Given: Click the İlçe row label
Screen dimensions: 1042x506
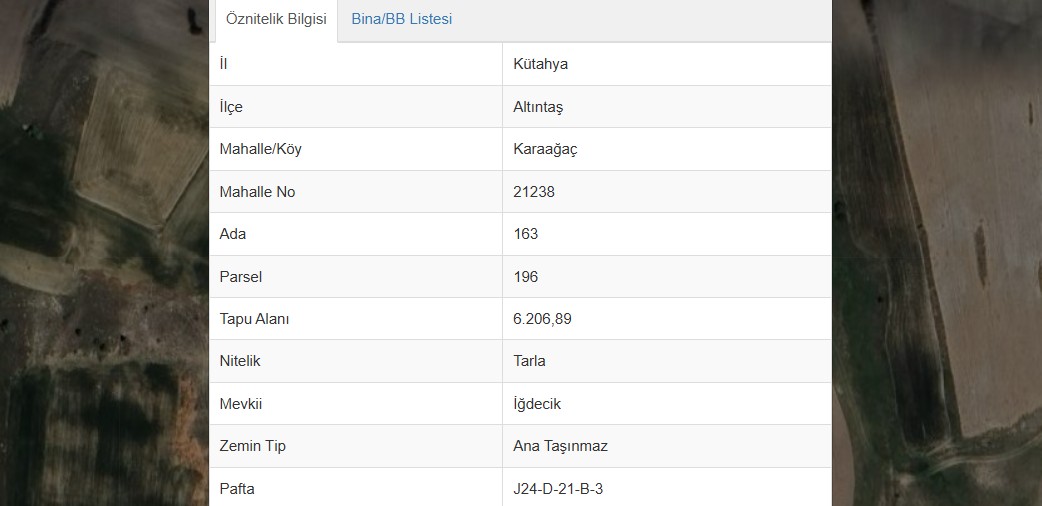Looking at the screenshot, I should (x=231, y=107).
